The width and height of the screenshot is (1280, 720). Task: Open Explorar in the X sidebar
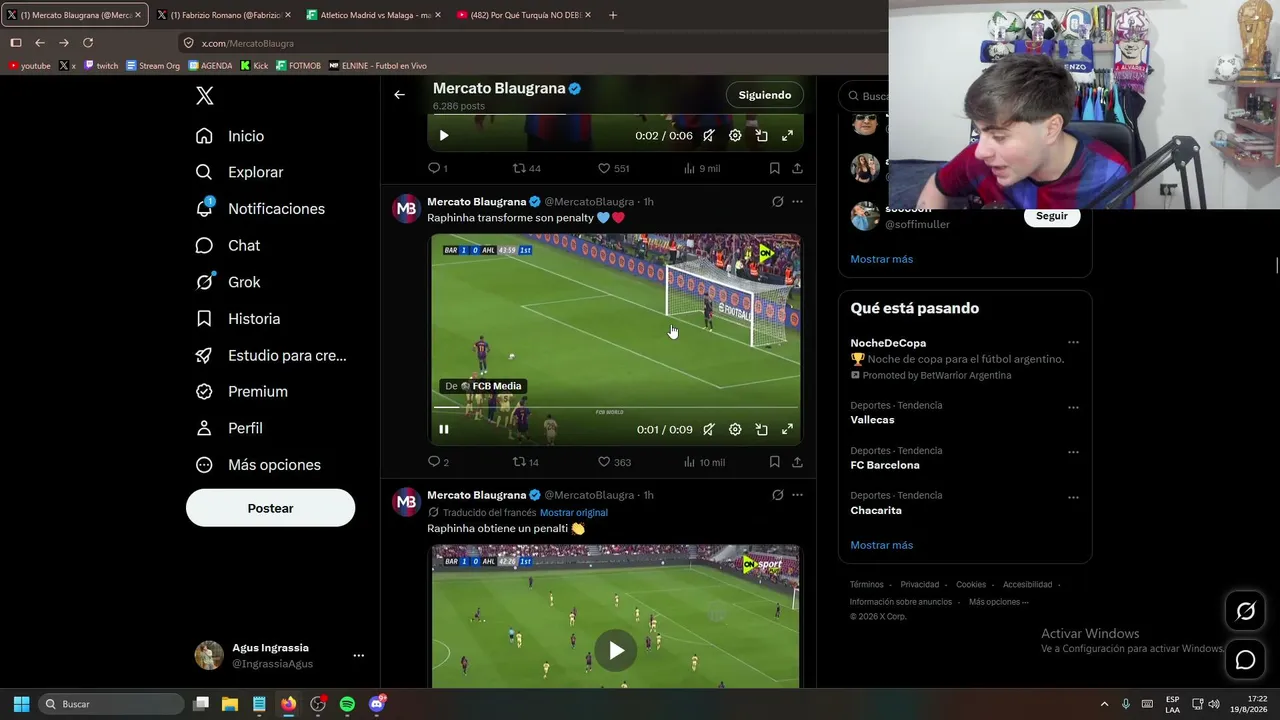(x=240, y=172)
